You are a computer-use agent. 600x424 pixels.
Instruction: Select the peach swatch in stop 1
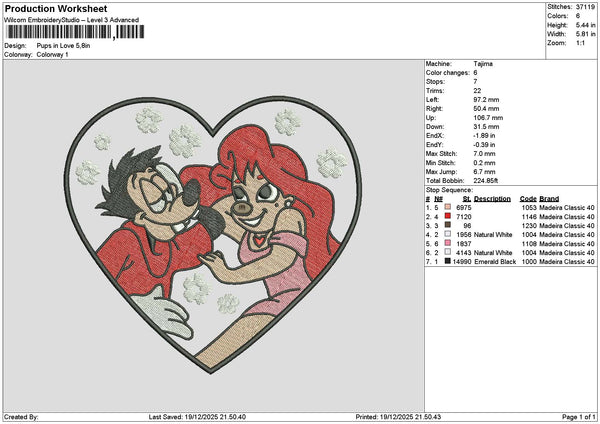(x=448, y=207)
